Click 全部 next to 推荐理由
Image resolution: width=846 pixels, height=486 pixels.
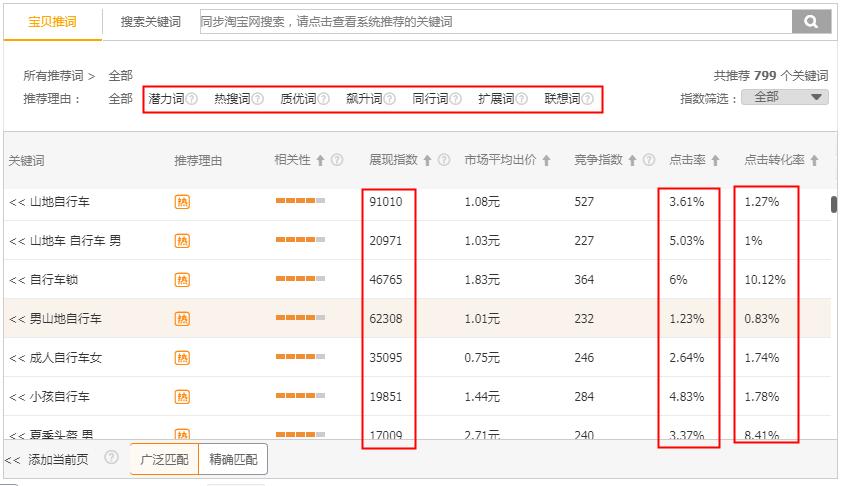coord(120,99)
